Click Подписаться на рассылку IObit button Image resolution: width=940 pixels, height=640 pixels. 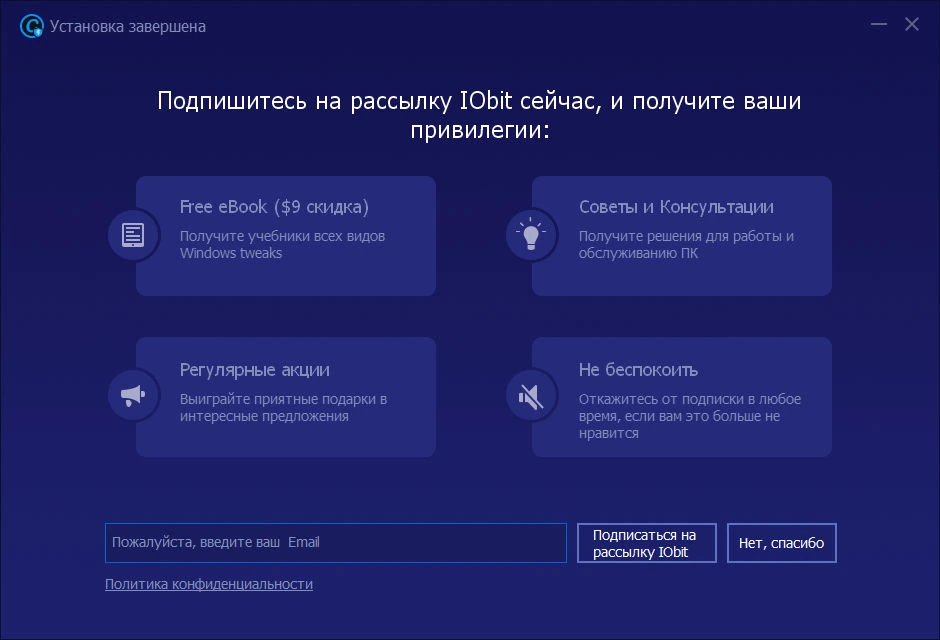click(647, 543)
